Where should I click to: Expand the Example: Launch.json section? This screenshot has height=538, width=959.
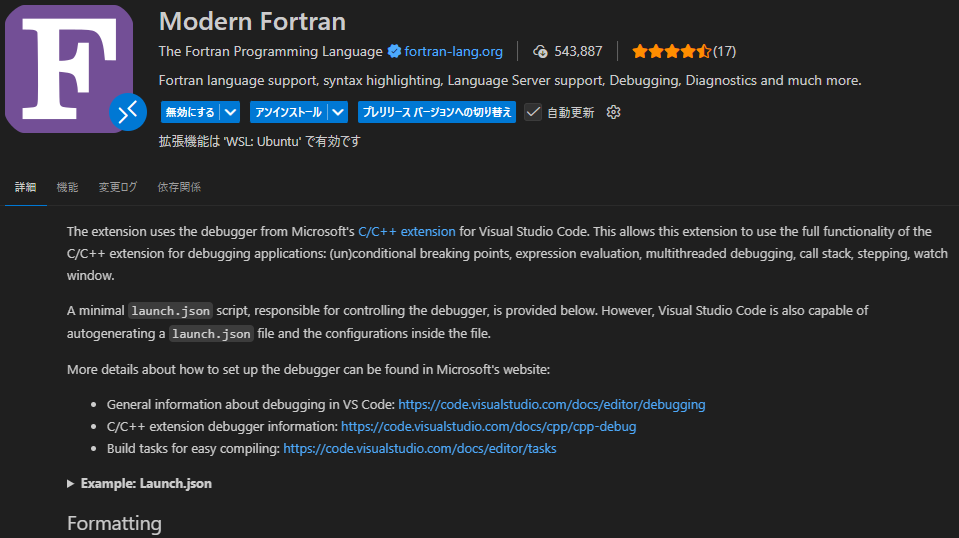(x=139, y=484)
